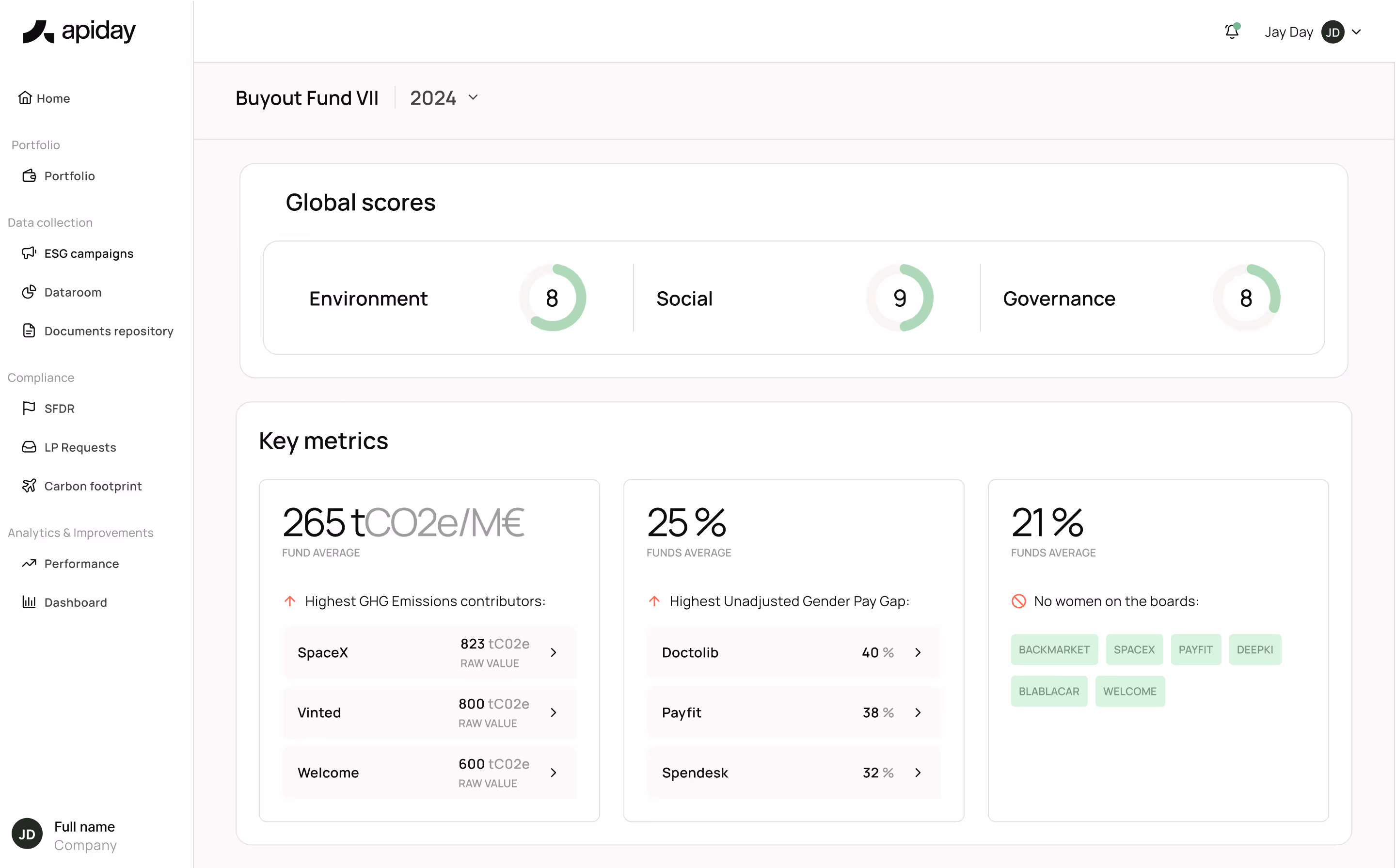This screenshot has height=868, width=1396.
Task: Expand the Doctolib pay gap chevron
Action: 918,652
